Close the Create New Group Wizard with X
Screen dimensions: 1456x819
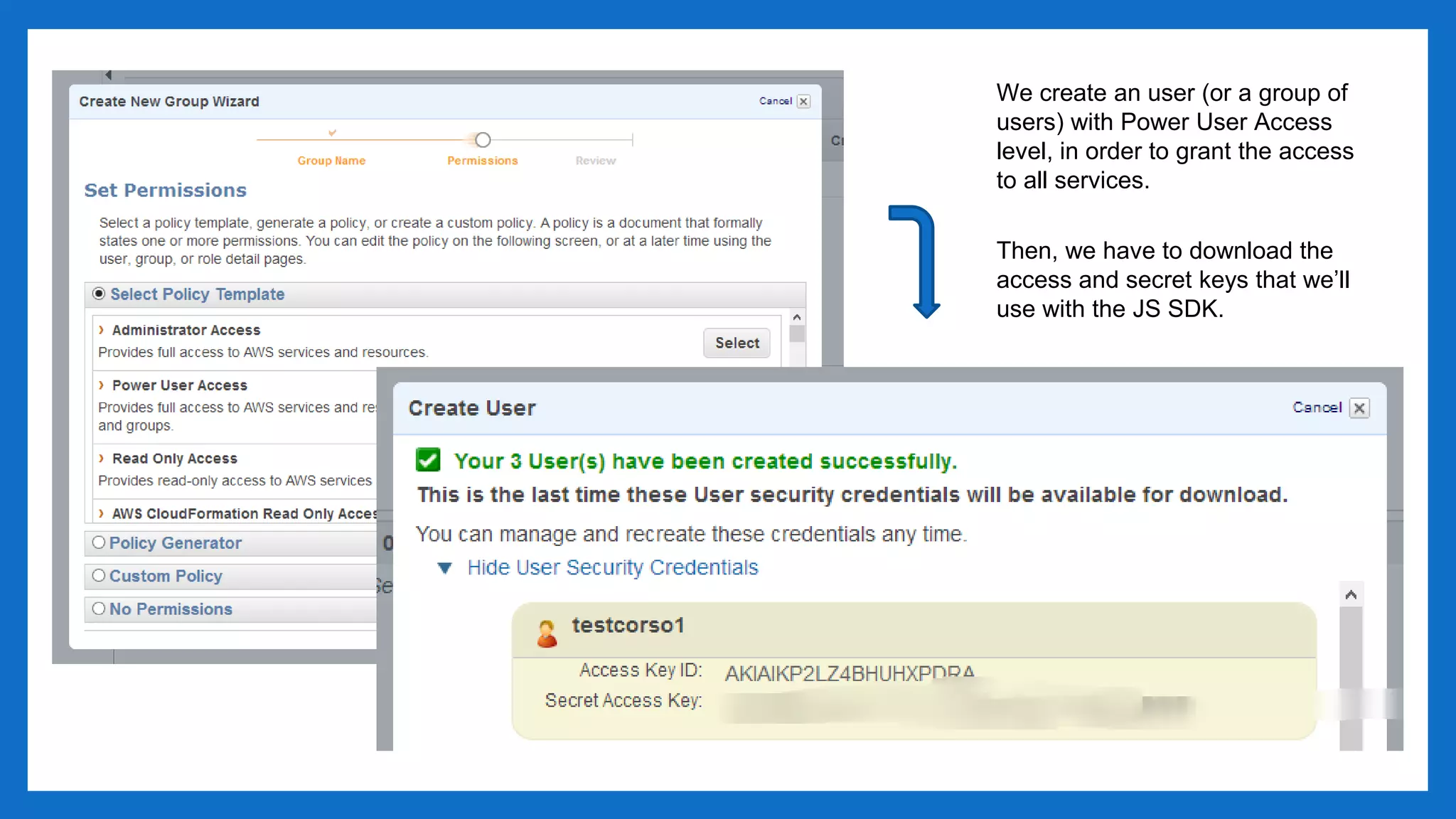(x=803, y=101)
